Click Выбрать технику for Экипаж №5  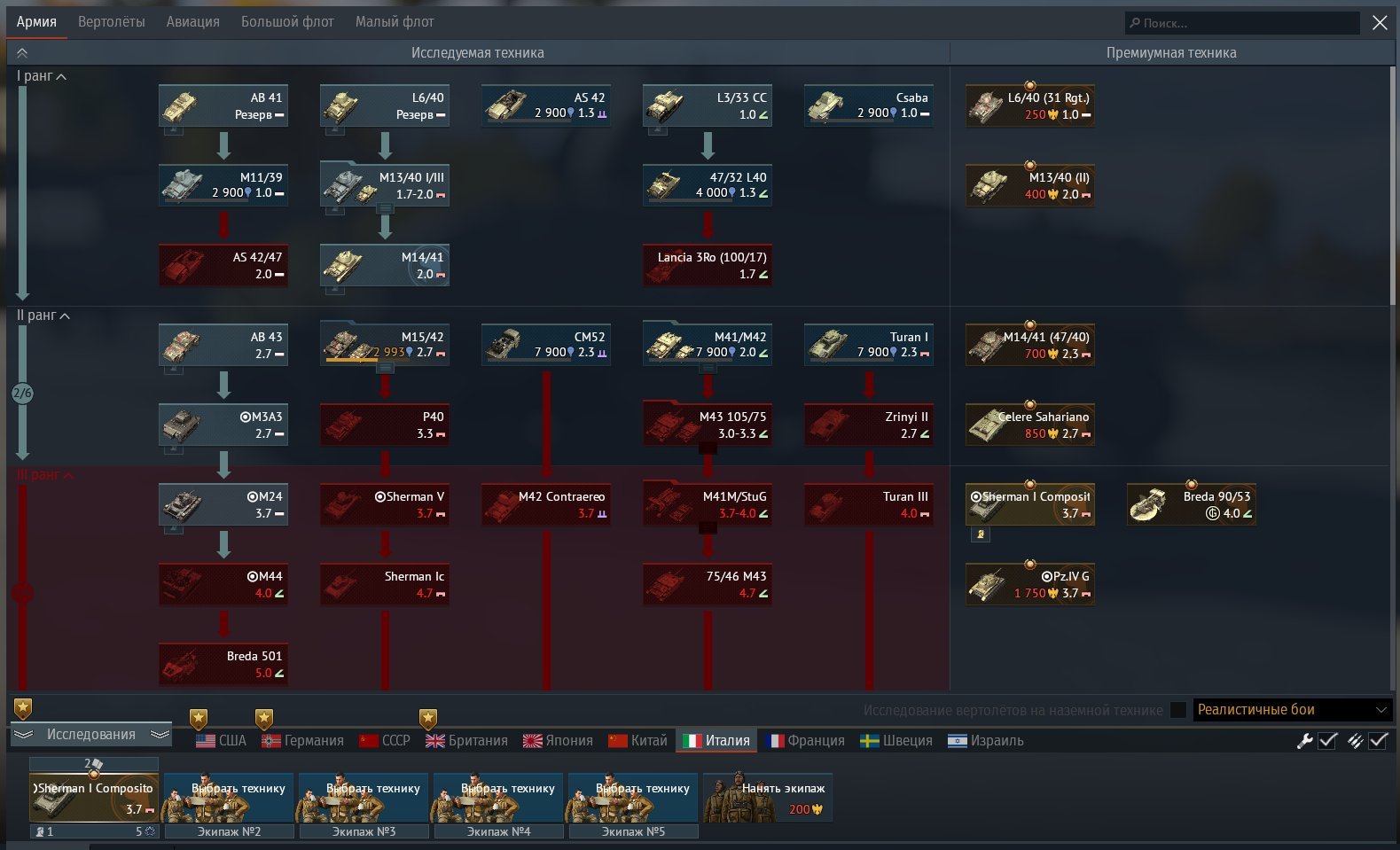tap(633, 798)
